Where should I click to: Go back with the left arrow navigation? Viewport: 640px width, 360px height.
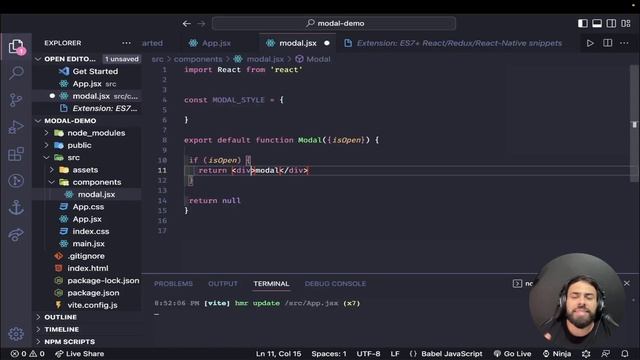187,24
